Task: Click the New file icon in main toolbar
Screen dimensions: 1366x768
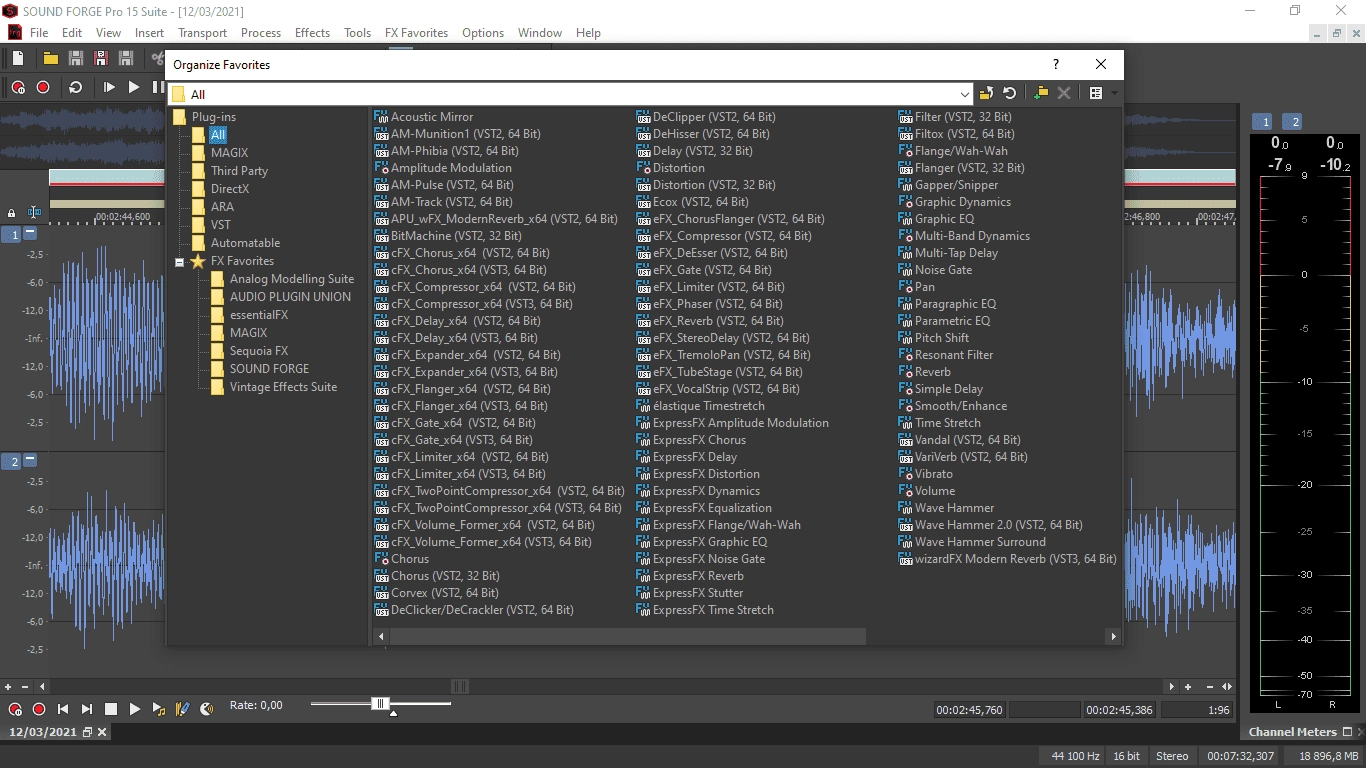Action: 19,59
